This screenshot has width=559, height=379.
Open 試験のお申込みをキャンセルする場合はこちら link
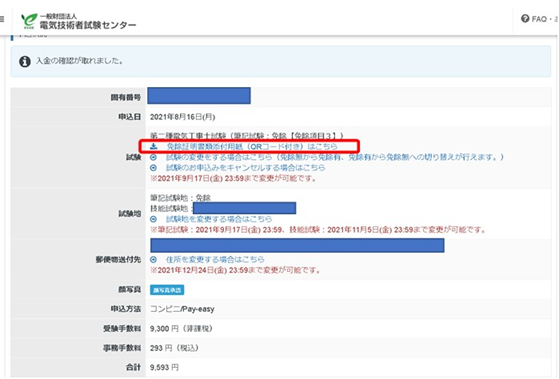(x=246, y=168)
